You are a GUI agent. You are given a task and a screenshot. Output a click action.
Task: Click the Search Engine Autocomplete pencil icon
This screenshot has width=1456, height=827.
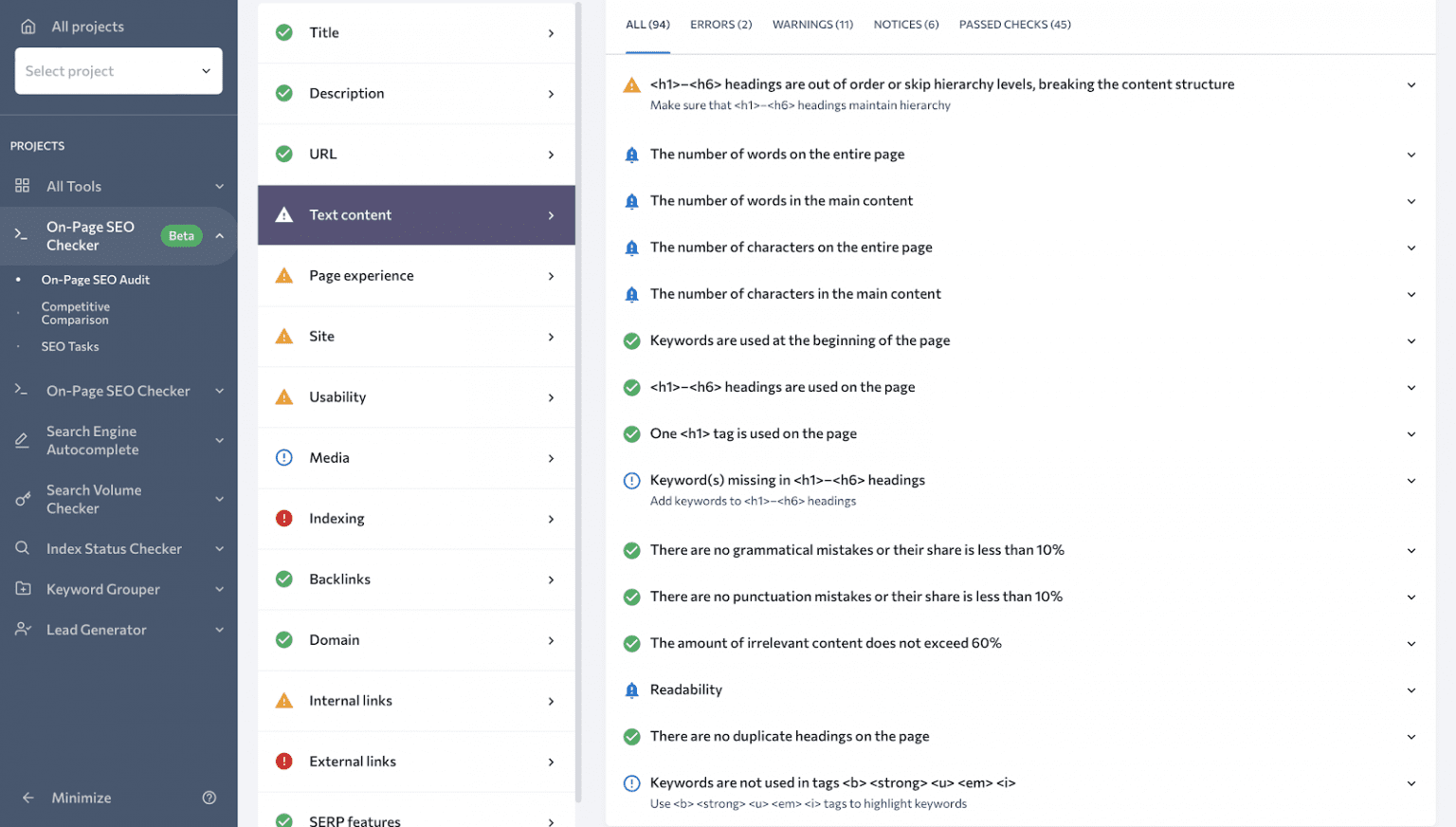(23, 440)
